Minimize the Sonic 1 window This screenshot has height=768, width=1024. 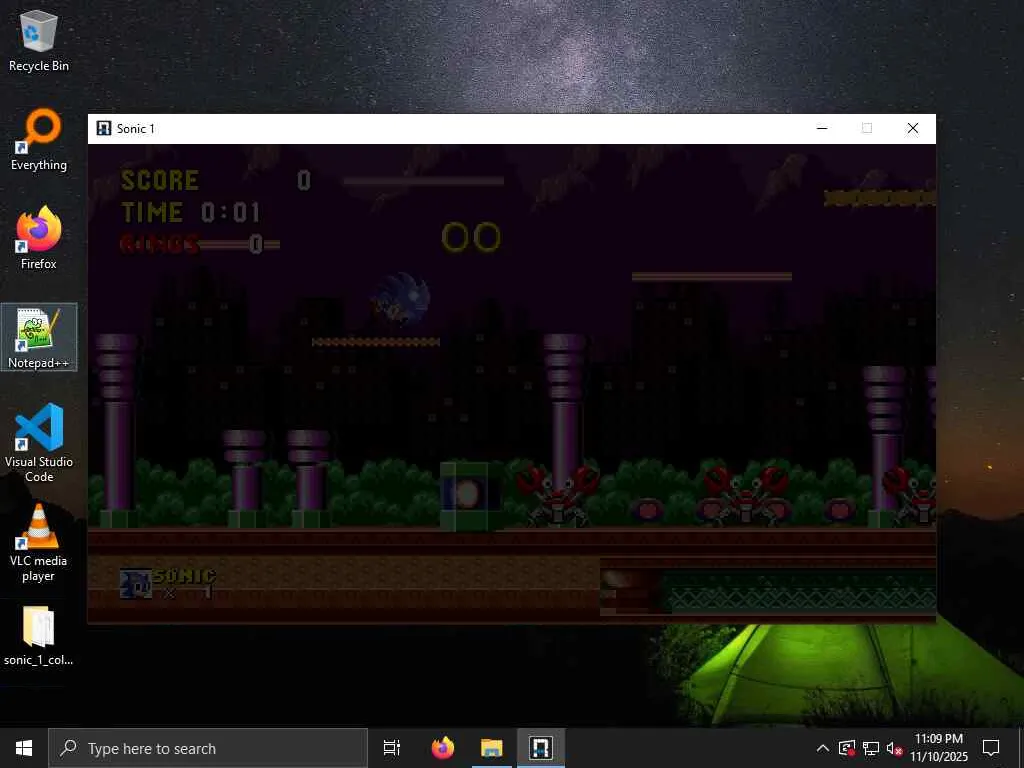822,128
